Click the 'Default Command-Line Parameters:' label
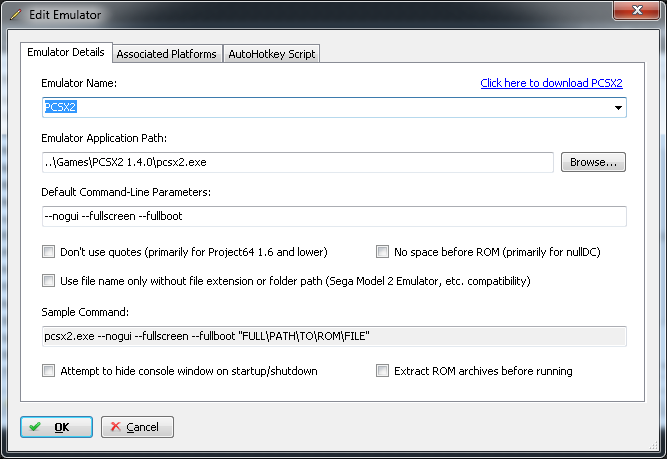The image size is (667, 459). (x=126, y=192)
